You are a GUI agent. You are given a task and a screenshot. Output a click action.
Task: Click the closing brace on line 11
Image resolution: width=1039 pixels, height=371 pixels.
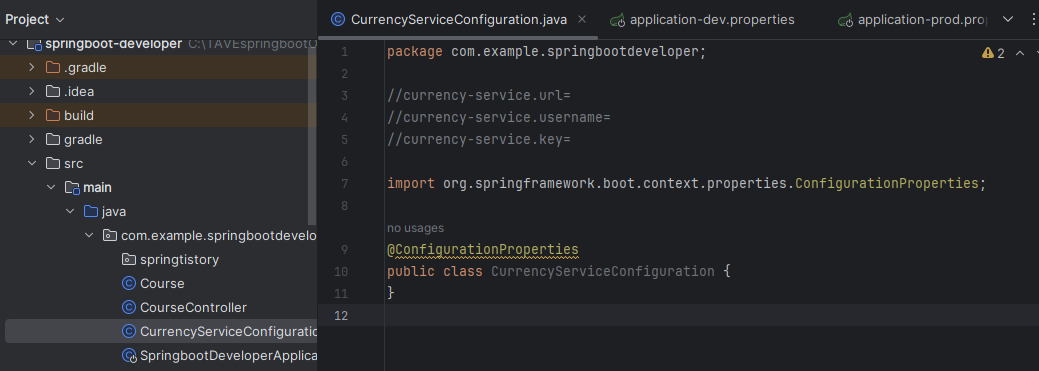[391, 293]
